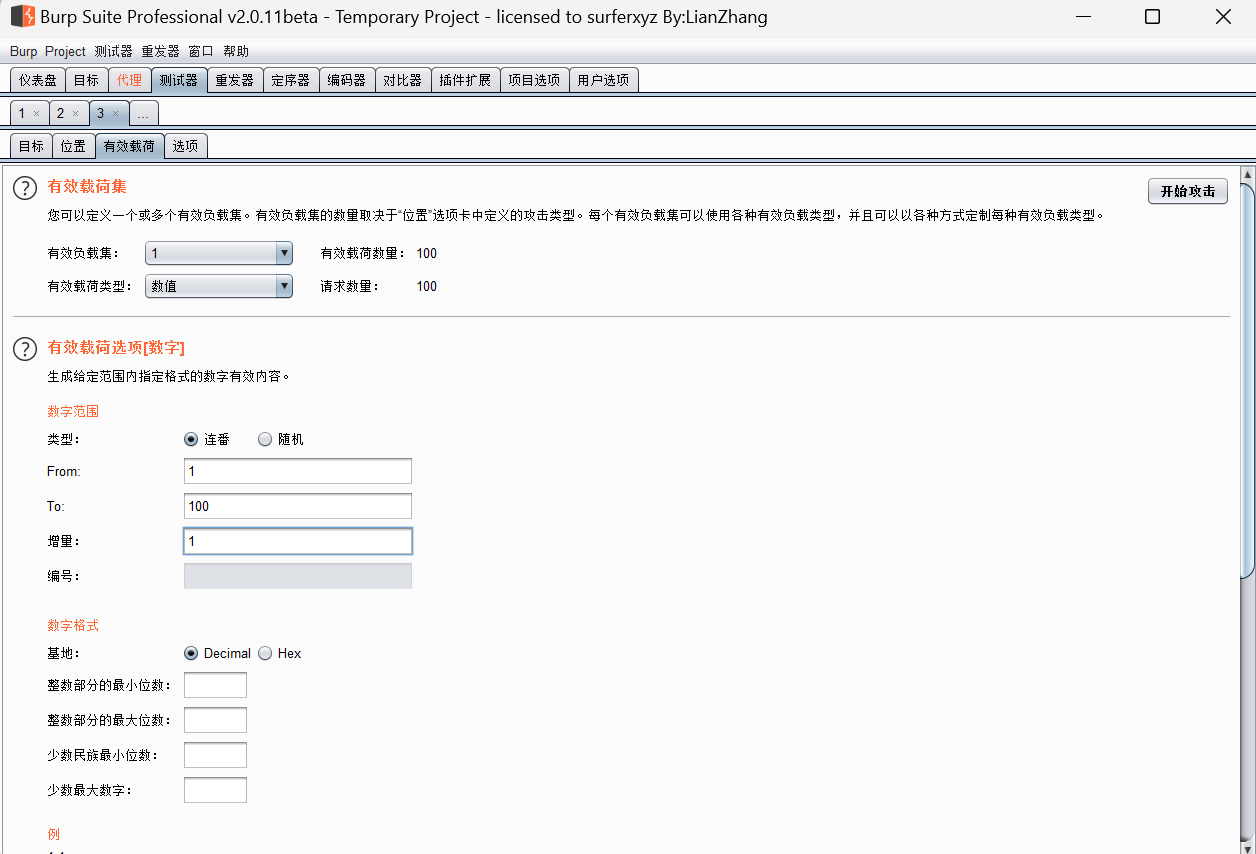
Task: Open the 窗口 menu
Action: [x=201, y=51]
